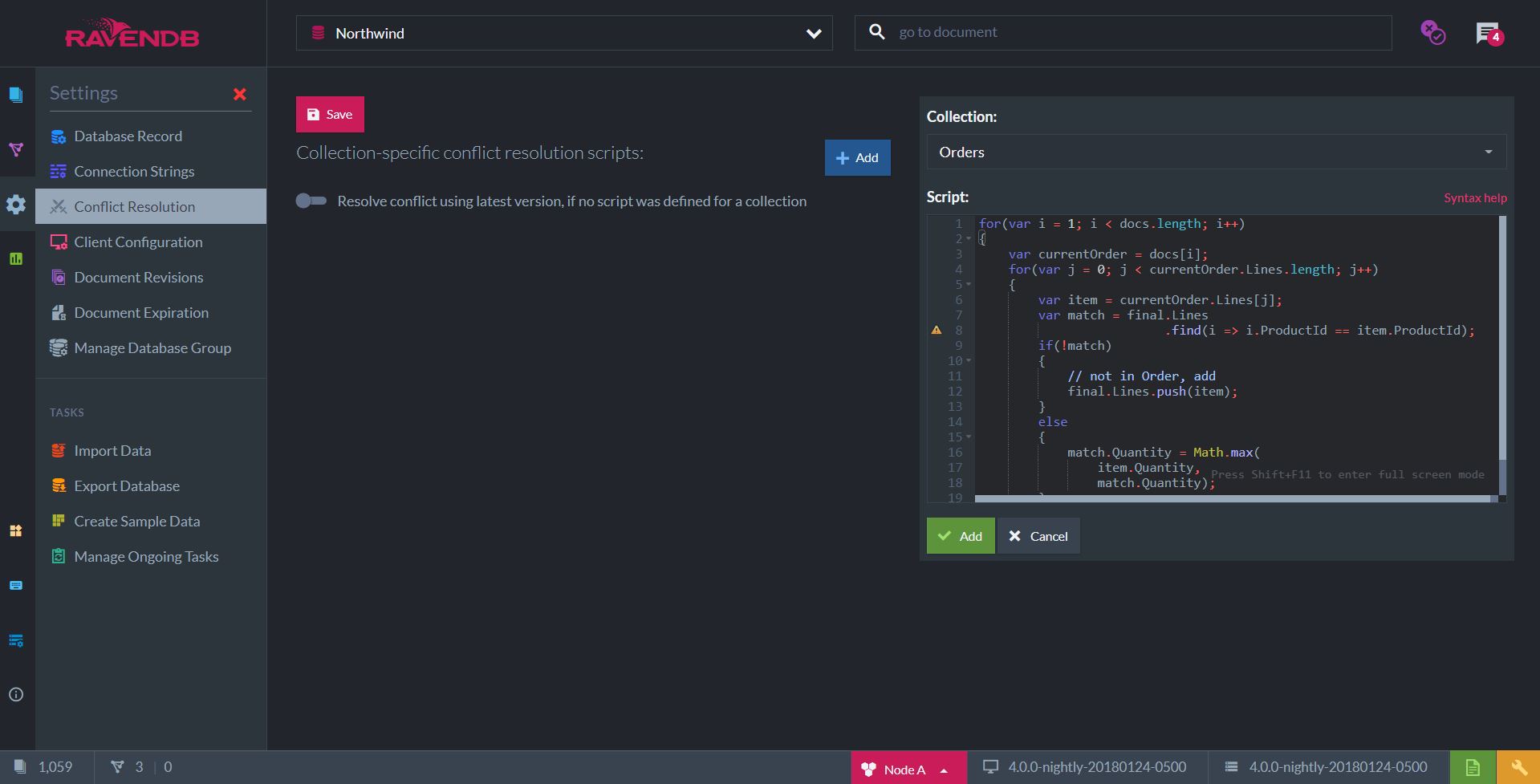1540x784 pixels.
Task: Click the search magnifier icon
Action: pyautogui.click(x=877, y=32)
